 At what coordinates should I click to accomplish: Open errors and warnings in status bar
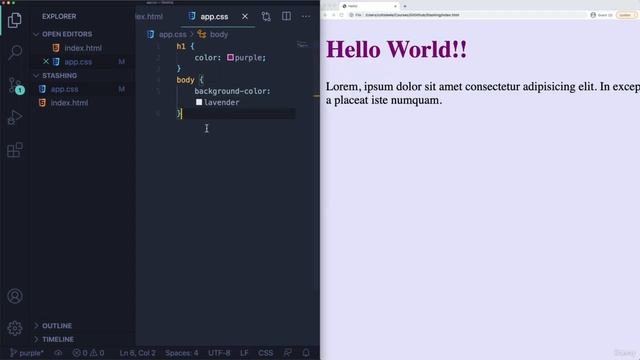tap(88, 353)
